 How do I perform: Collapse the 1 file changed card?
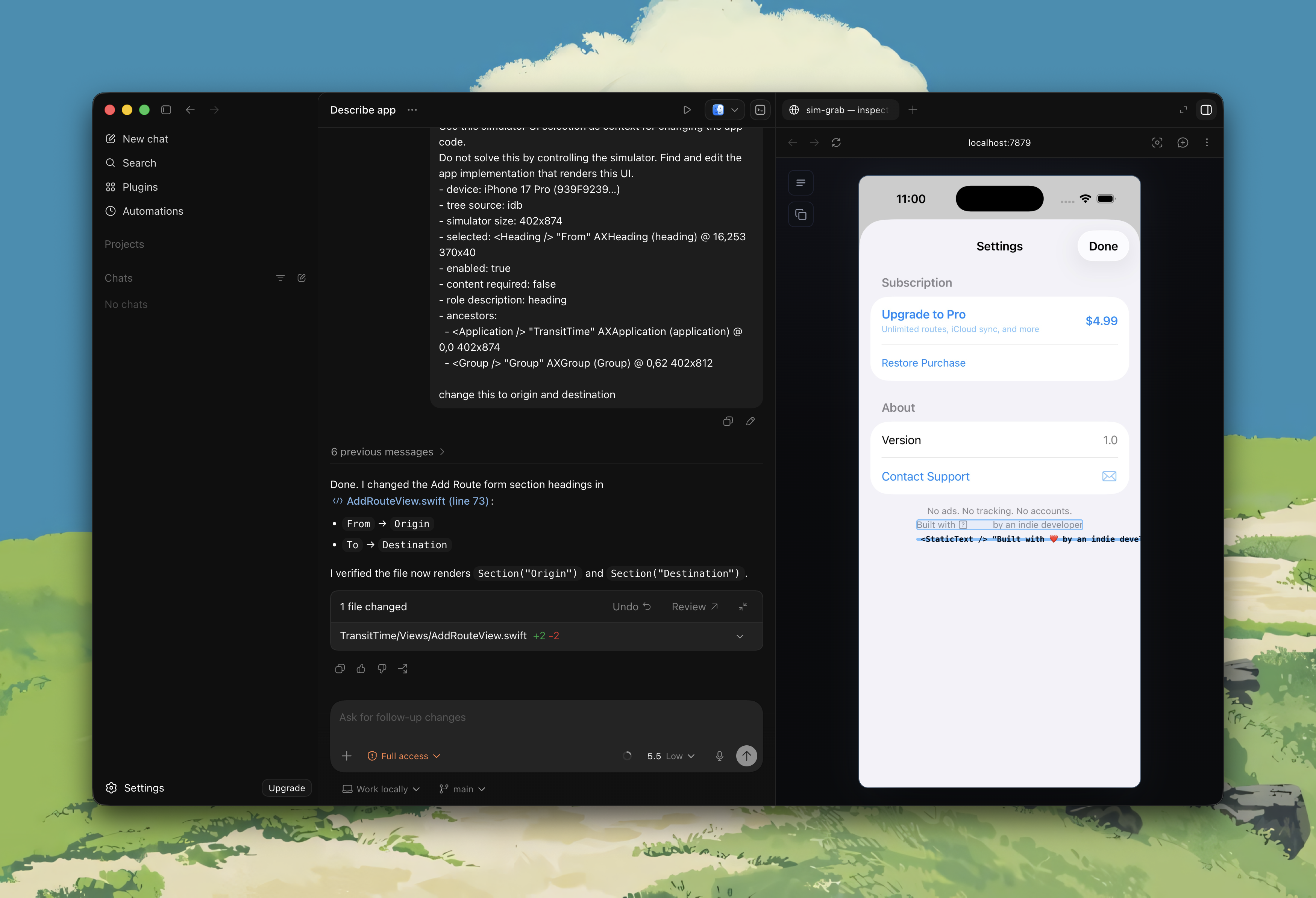[x=743, y=607]
